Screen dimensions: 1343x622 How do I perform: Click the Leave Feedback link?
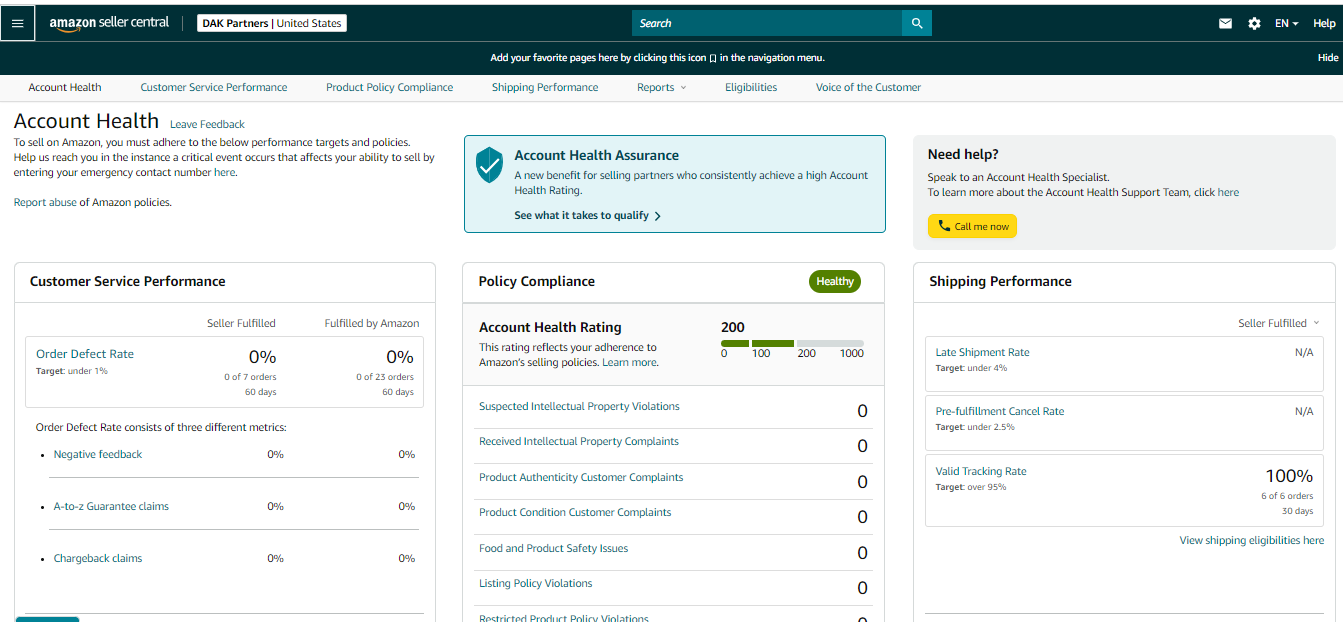207,124
